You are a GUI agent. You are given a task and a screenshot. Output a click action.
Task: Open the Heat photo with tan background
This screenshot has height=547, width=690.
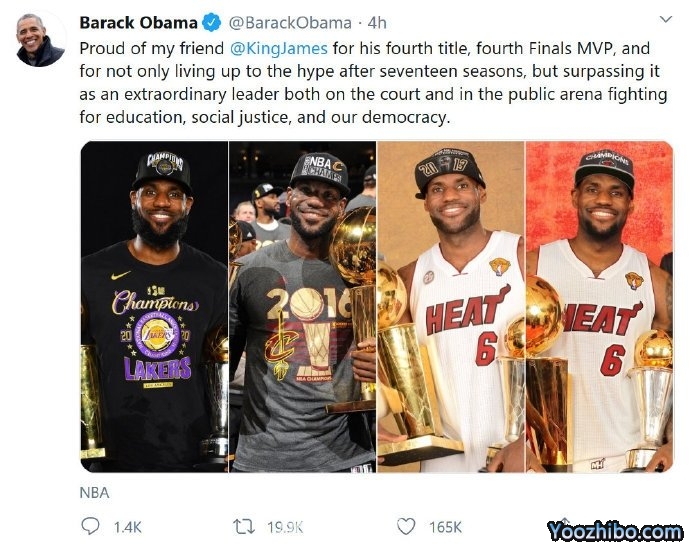click(450, 306)
